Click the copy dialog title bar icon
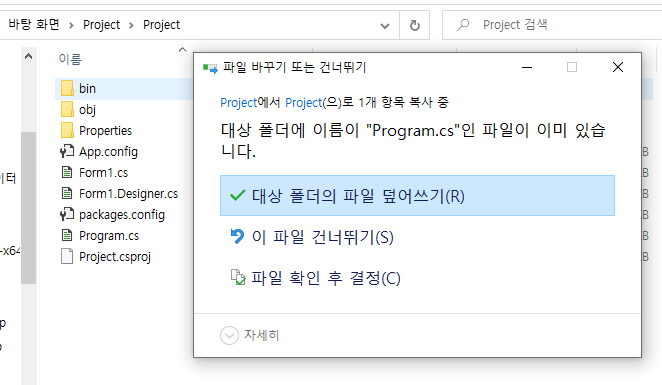The height and width of the screenshot is (385, 662). point(210,68)
